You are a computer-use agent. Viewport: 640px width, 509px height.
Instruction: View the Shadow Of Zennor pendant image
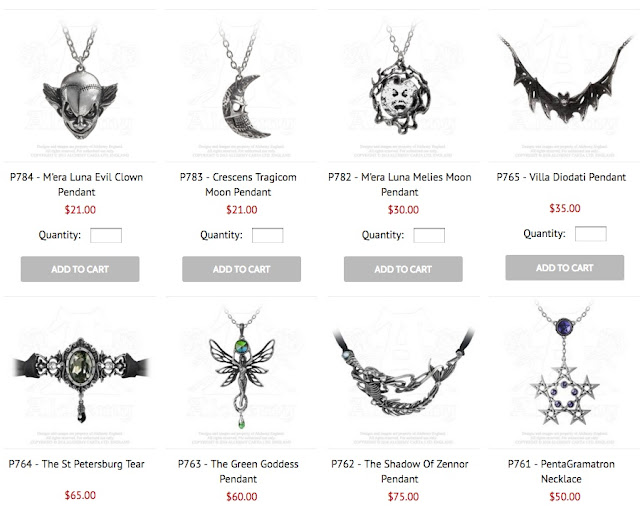pyautogui.click(x=403, y=373)
